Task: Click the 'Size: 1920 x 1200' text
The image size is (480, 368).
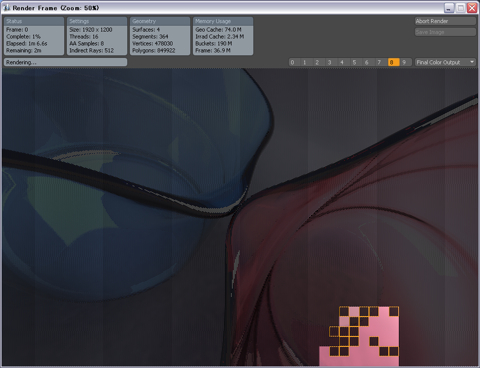Action: click(91, 30)
